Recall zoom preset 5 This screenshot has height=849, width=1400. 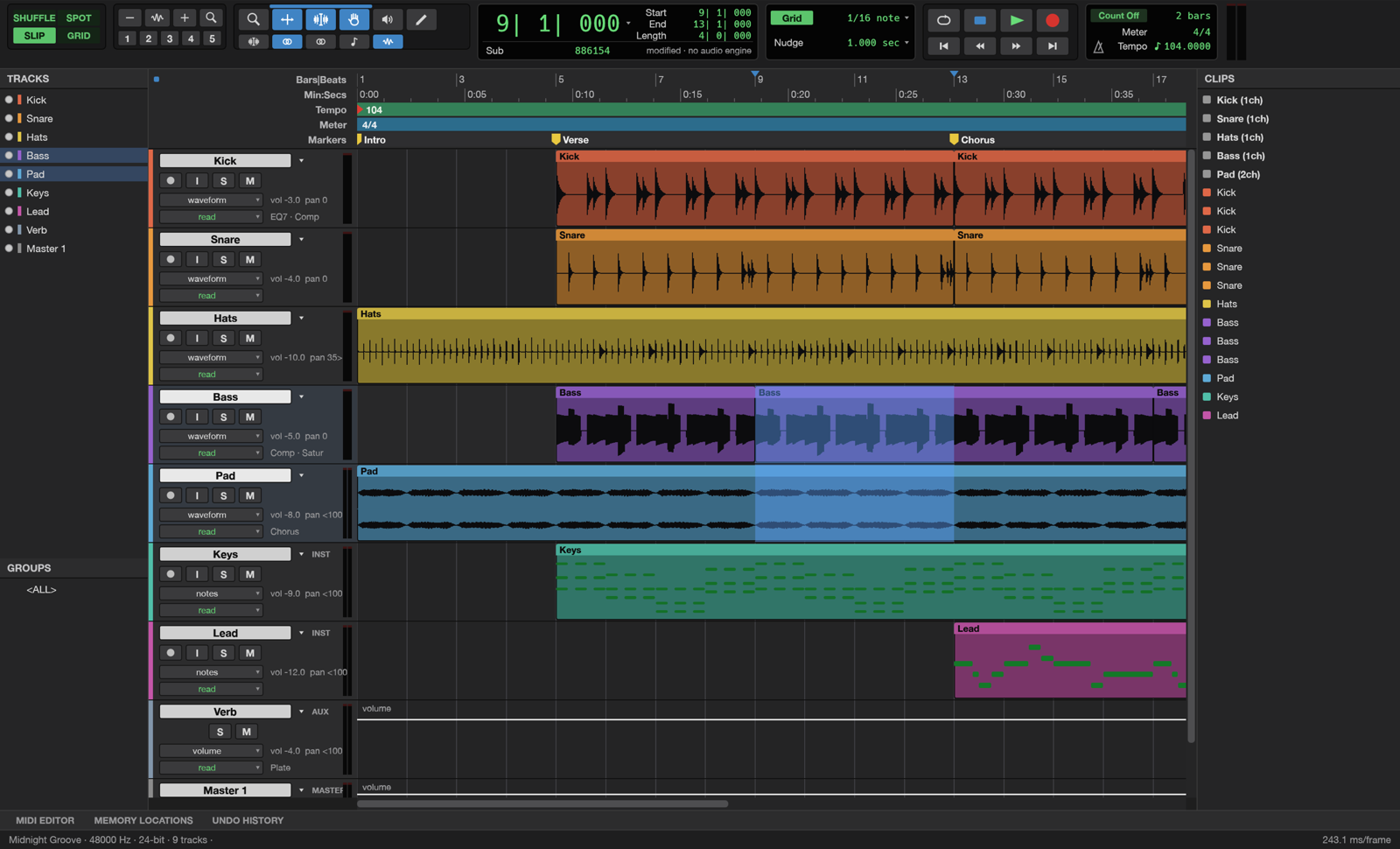coord(212,39)
